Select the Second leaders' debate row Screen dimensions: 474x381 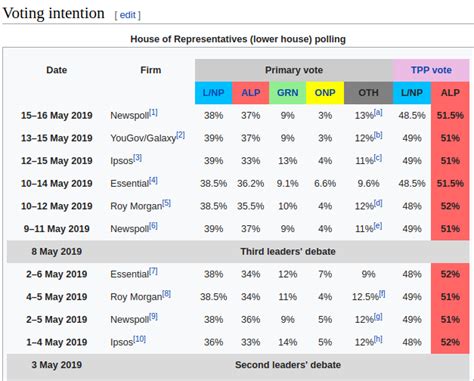click(238, 365)
